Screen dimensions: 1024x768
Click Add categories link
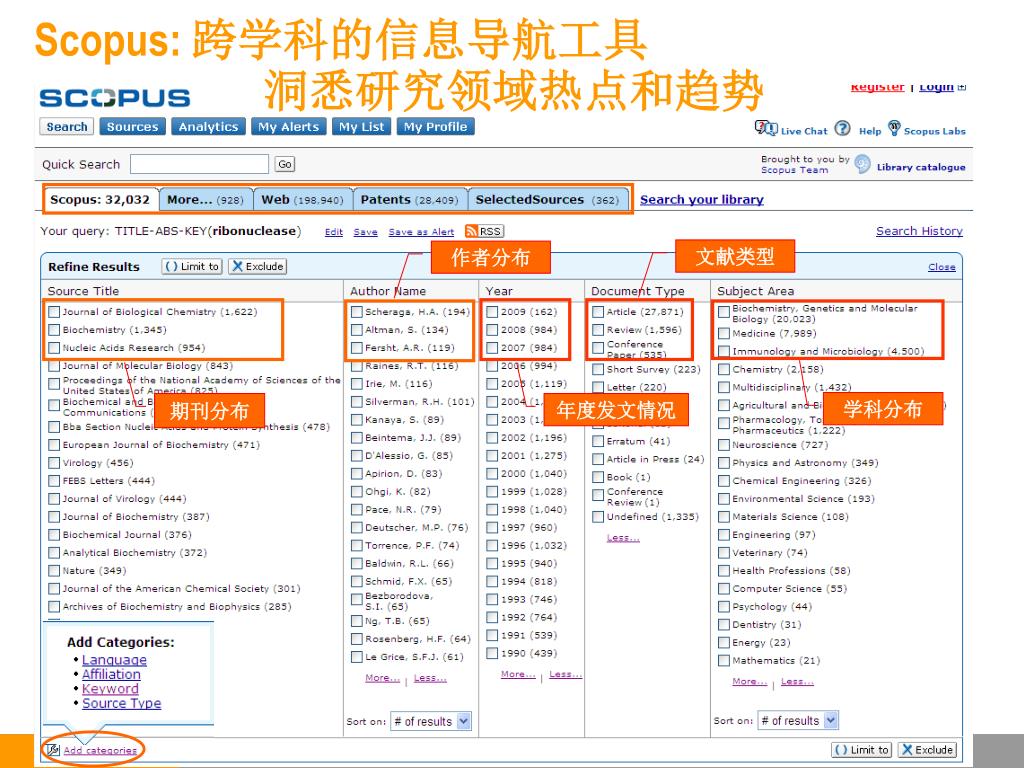100,750
